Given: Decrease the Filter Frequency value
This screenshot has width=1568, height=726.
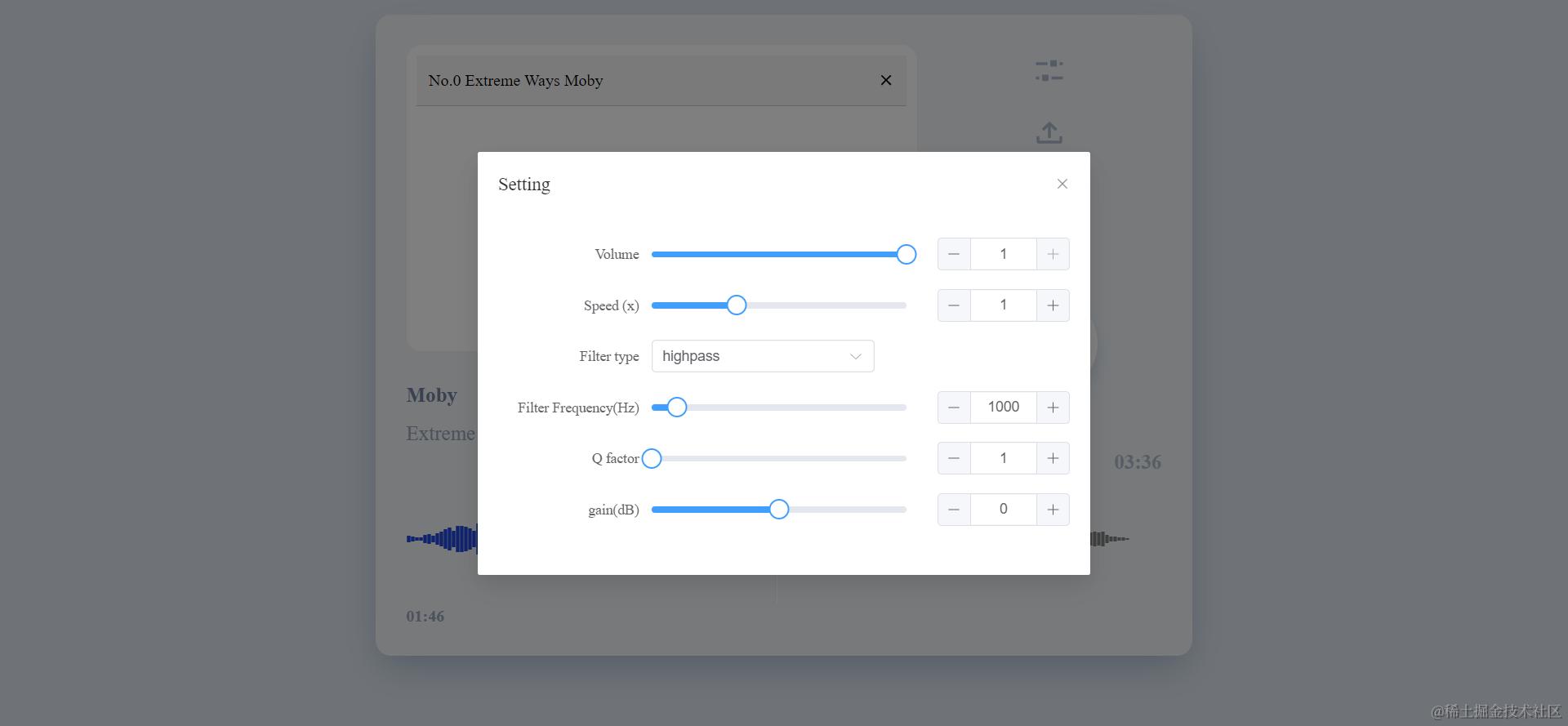Looking at the screenshot, I should coord(954,408).
